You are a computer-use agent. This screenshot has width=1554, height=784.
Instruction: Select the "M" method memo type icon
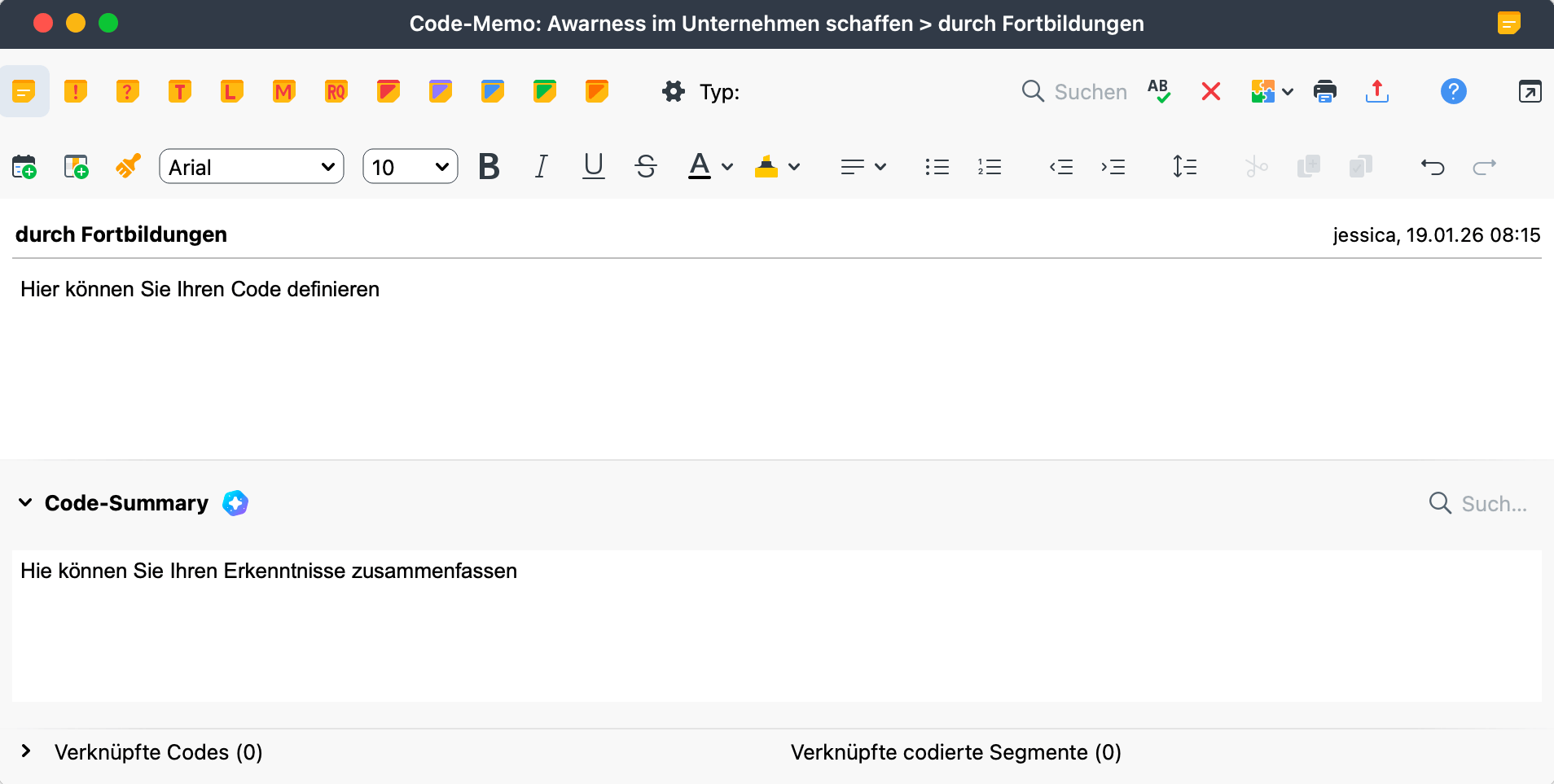click(283, 91)
